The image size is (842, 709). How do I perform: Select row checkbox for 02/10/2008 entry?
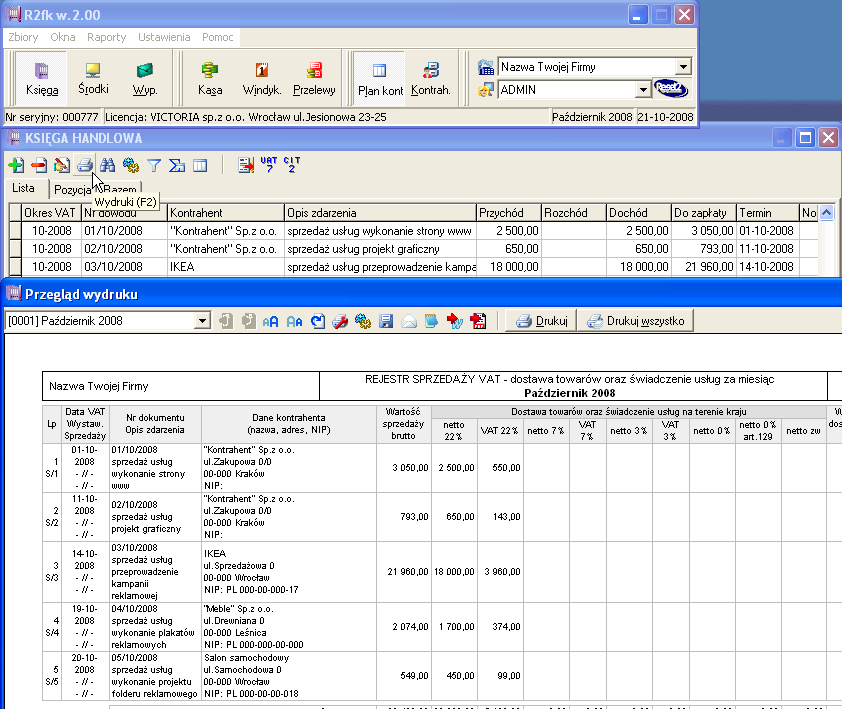pos(15,249)
